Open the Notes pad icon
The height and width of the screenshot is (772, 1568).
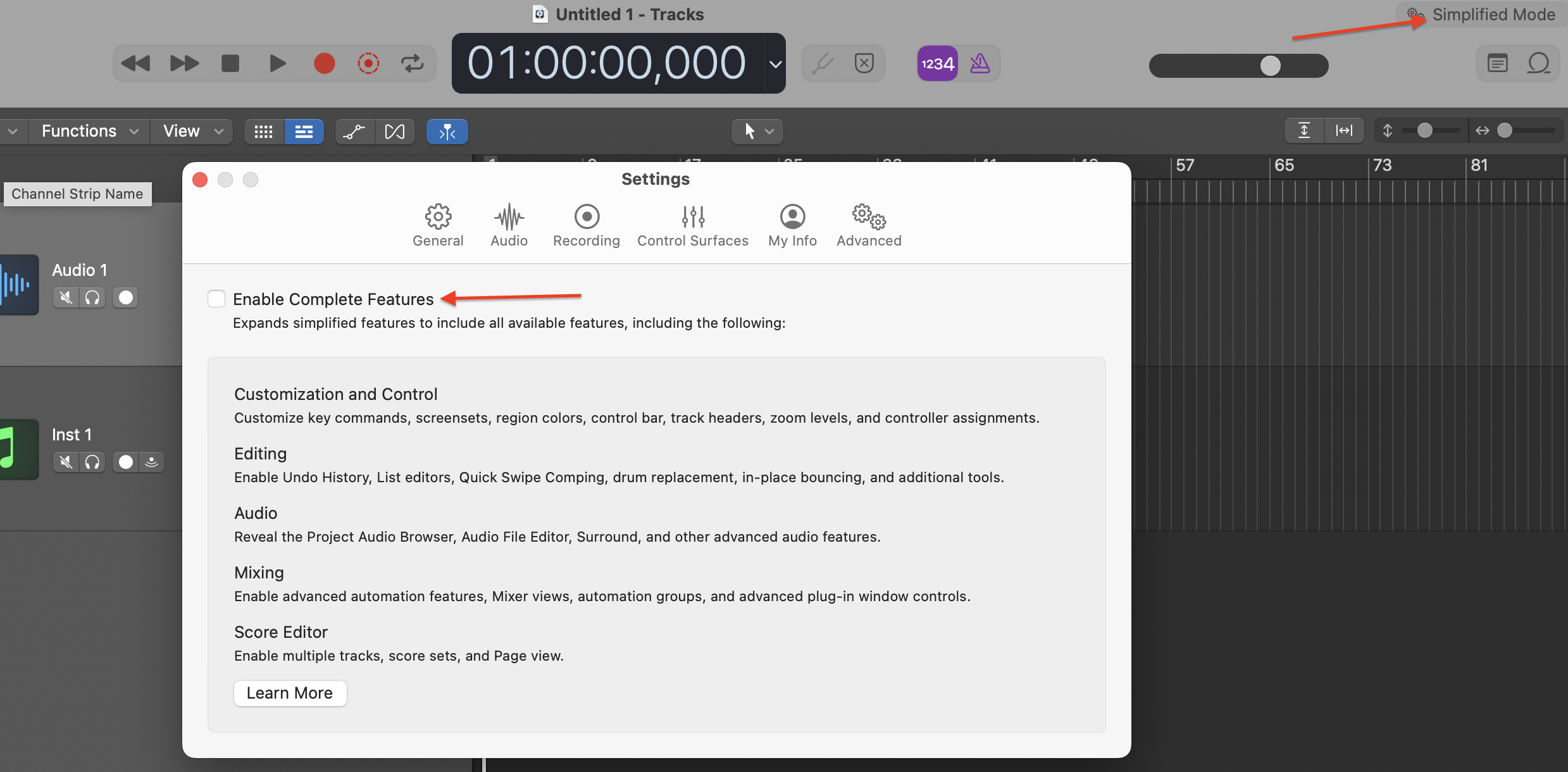click(x=1497, y=63)
